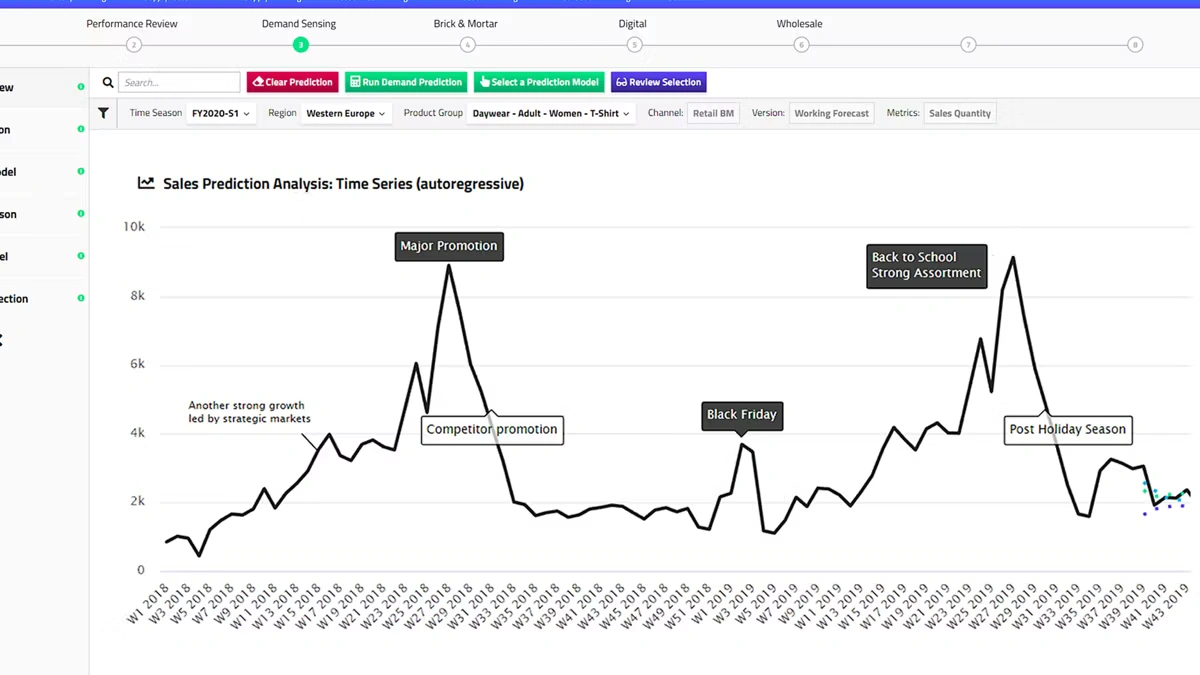Open the Region Western Europe dropdown
The width and height of the screenshot is (1200, 675).
click(346, 114)
